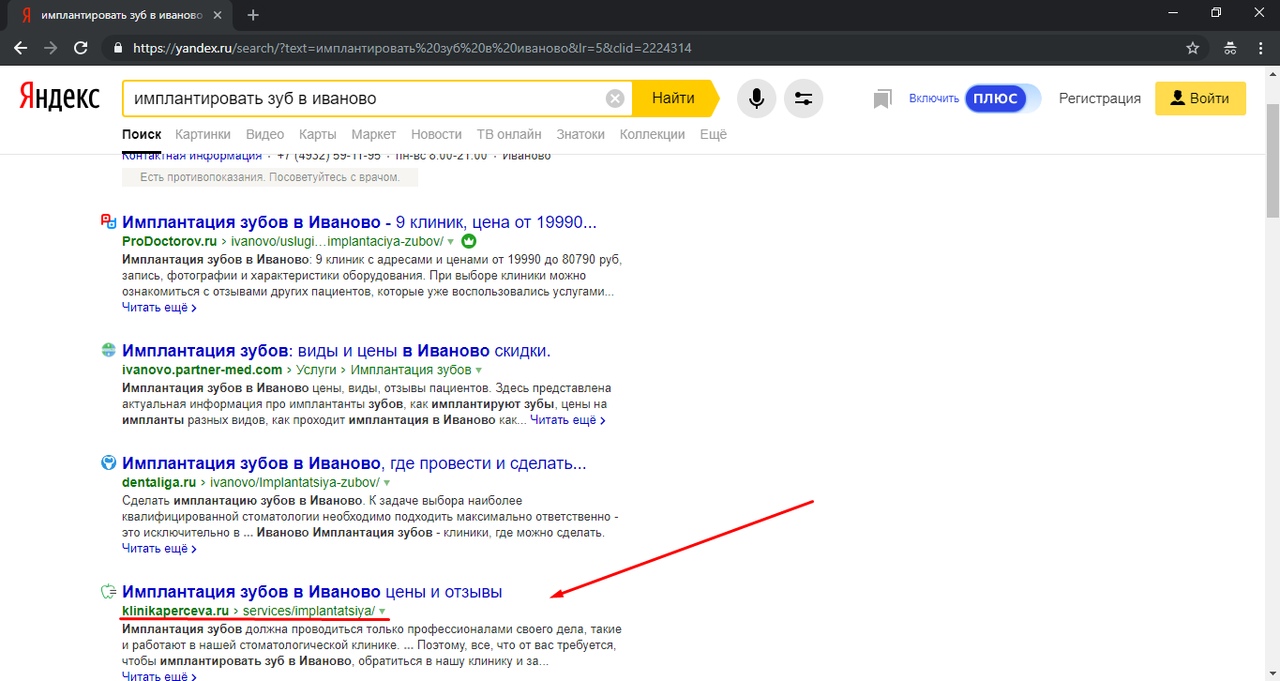This screenshot has height=681, width=1280.
Task: Open saved bookmarks ribbon icon
Action: click(x=882, y=99)
